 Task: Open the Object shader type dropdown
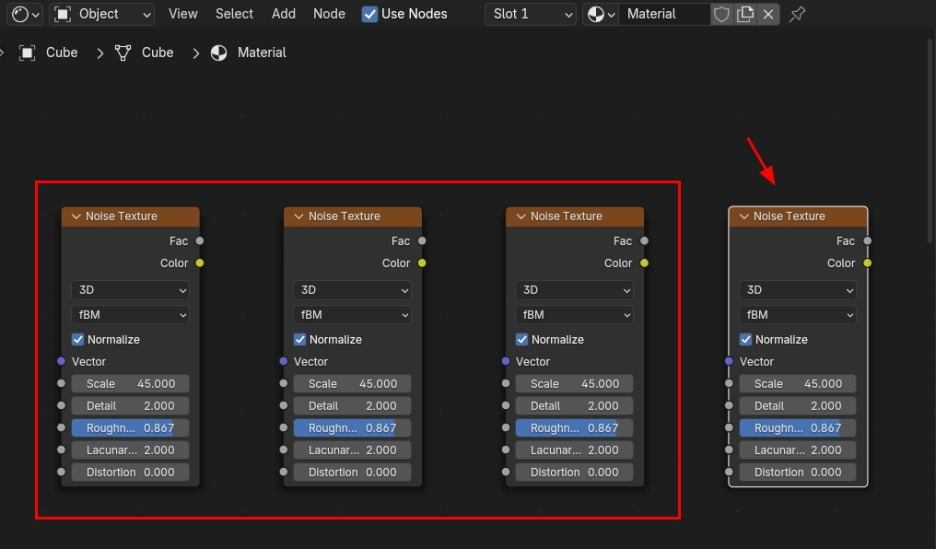click(102, 14)
